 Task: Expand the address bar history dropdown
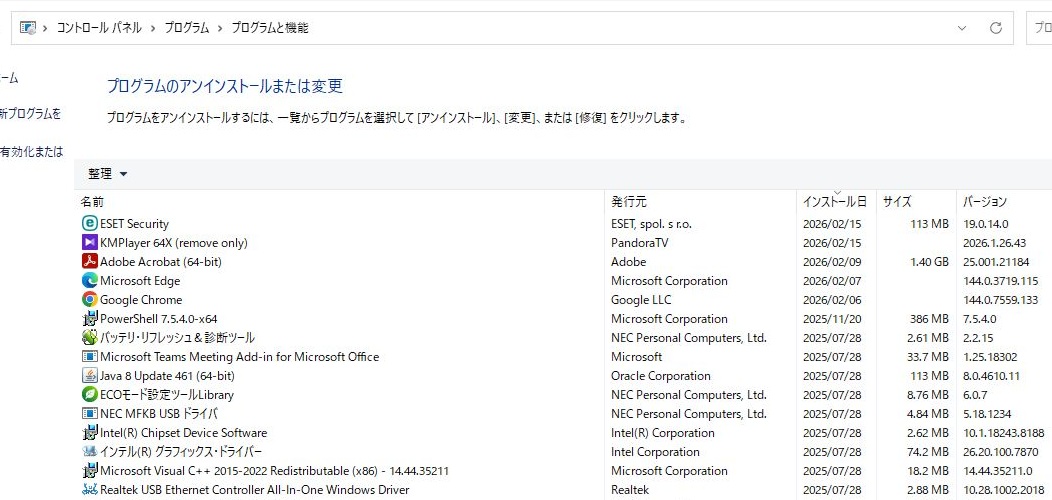pos(962,28)
